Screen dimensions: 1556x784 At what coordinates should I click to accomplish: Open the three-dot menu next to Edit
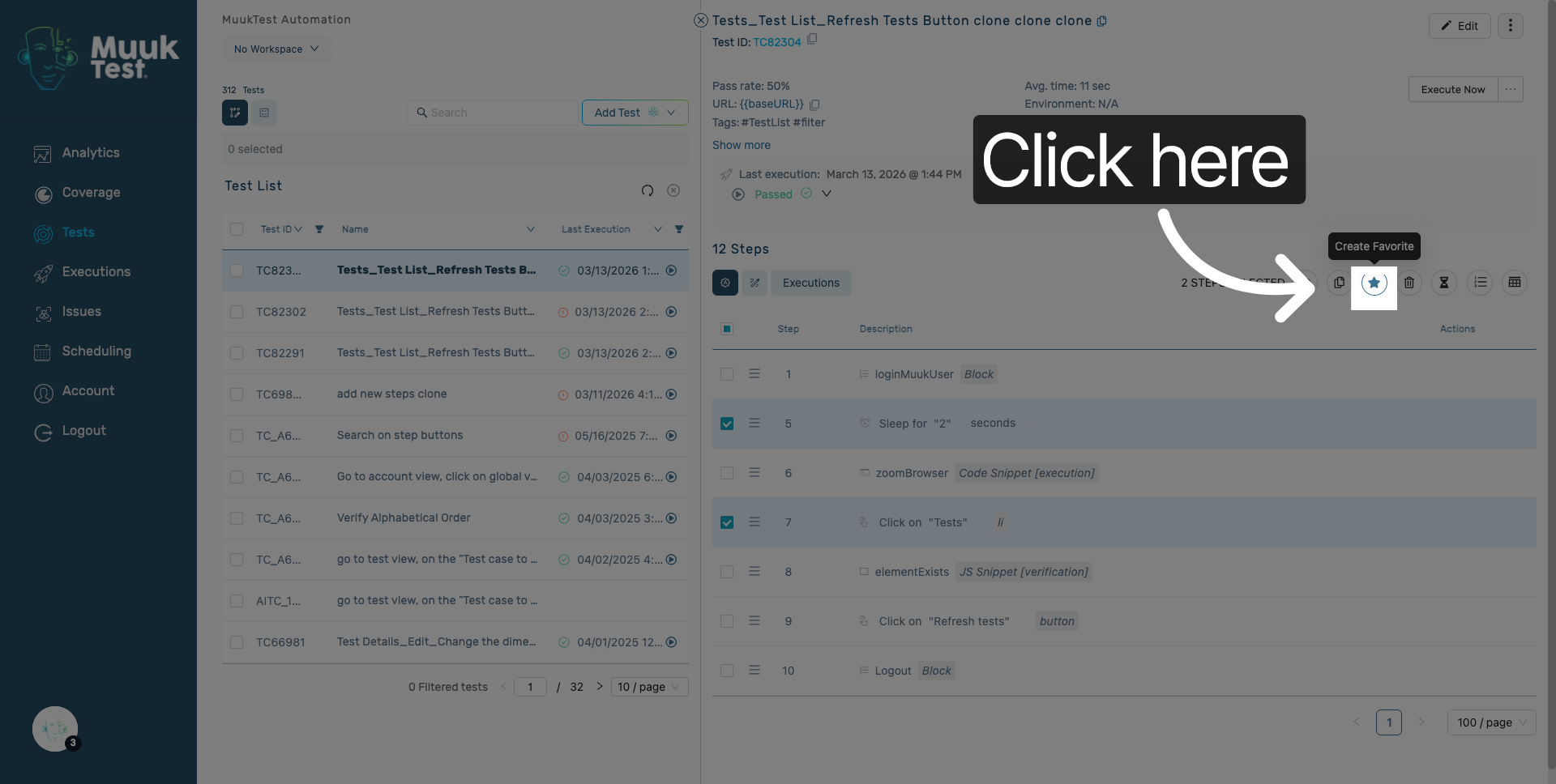(1510, 26)
